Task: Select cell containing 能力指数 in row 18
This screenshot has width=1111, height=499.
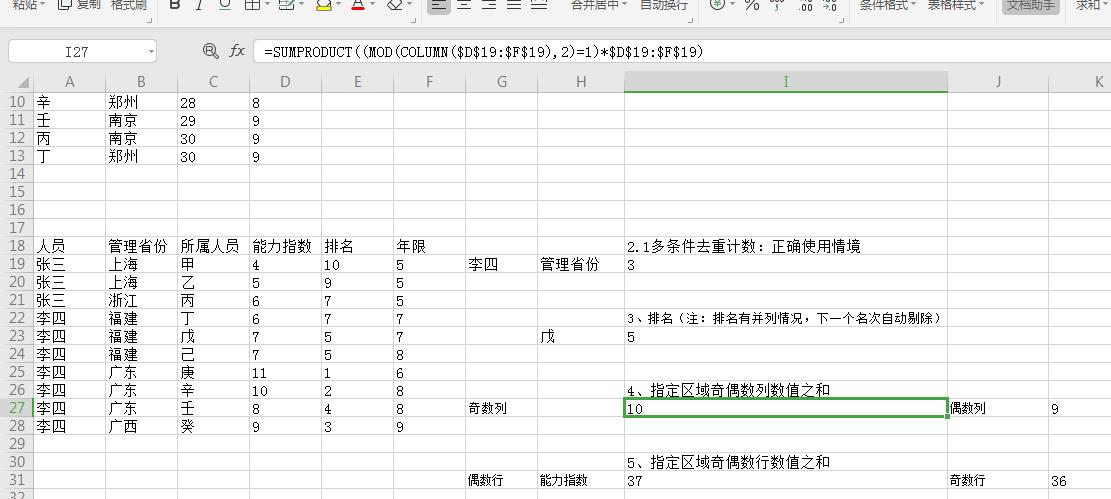Action: [285, 246]
